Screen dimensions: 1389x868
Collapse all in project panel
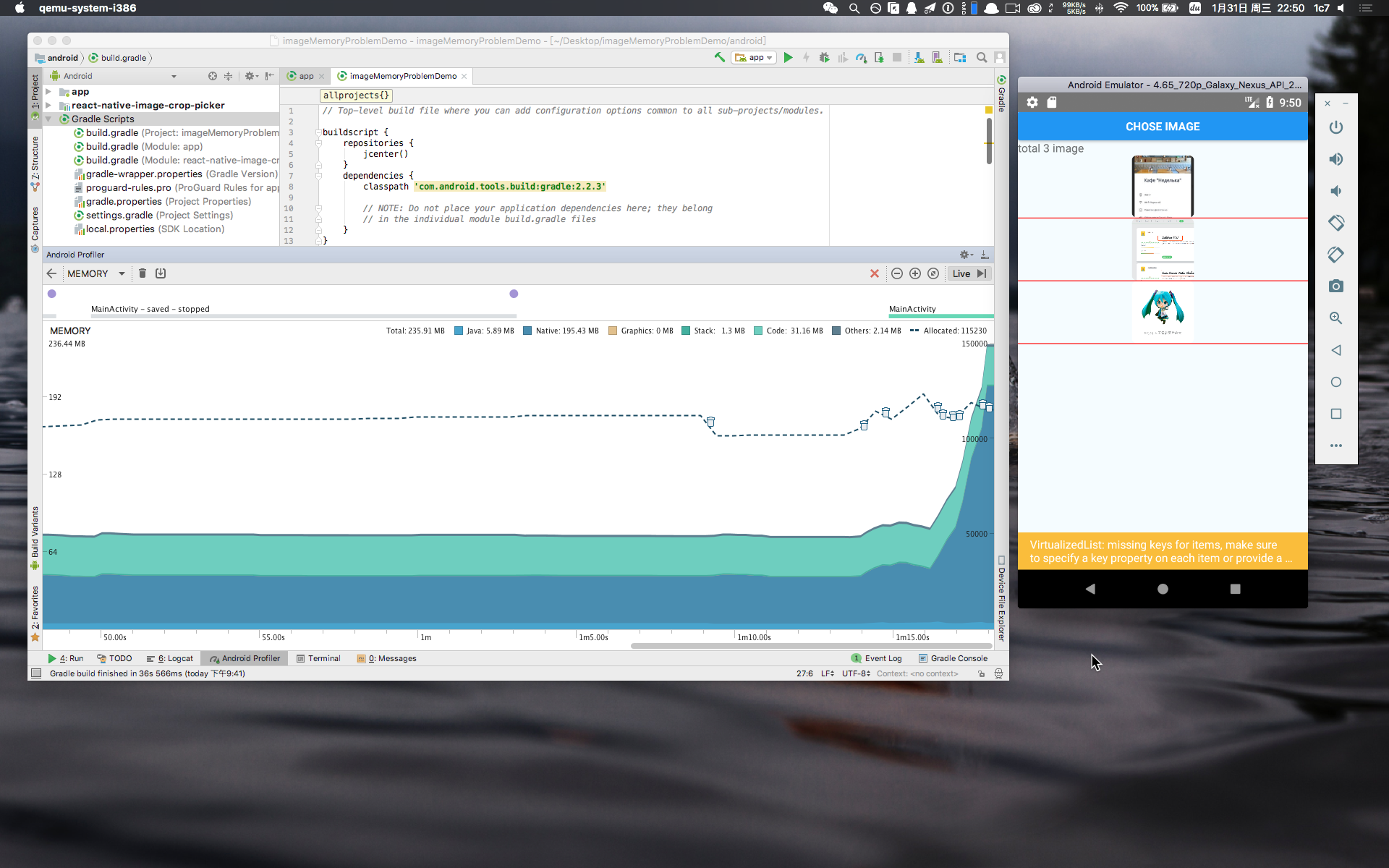pyautogui.click(x=229, y=76)
